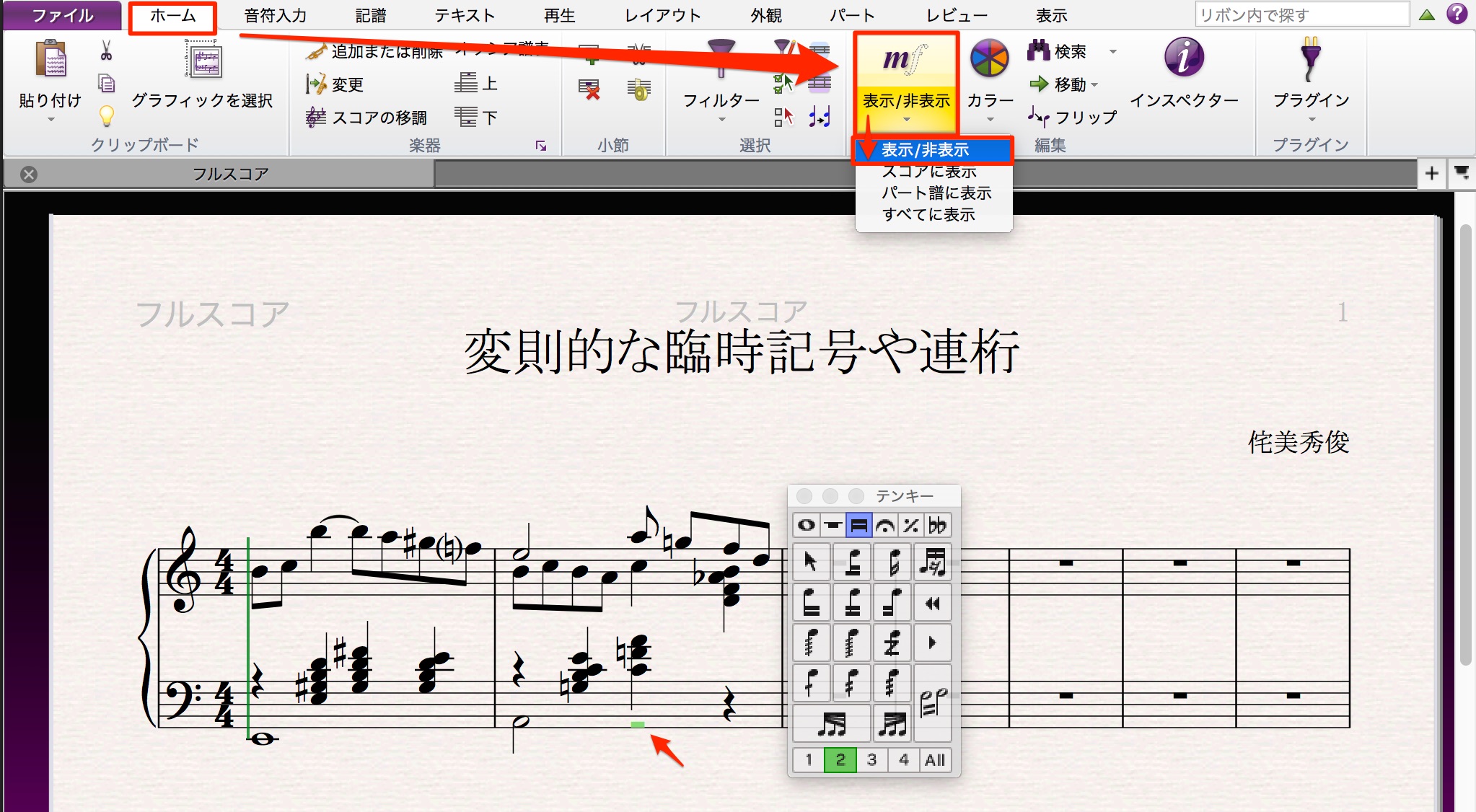Click the scissors Cut icon
Viewport: 1476px width, 812px height.
pos(106,50)
